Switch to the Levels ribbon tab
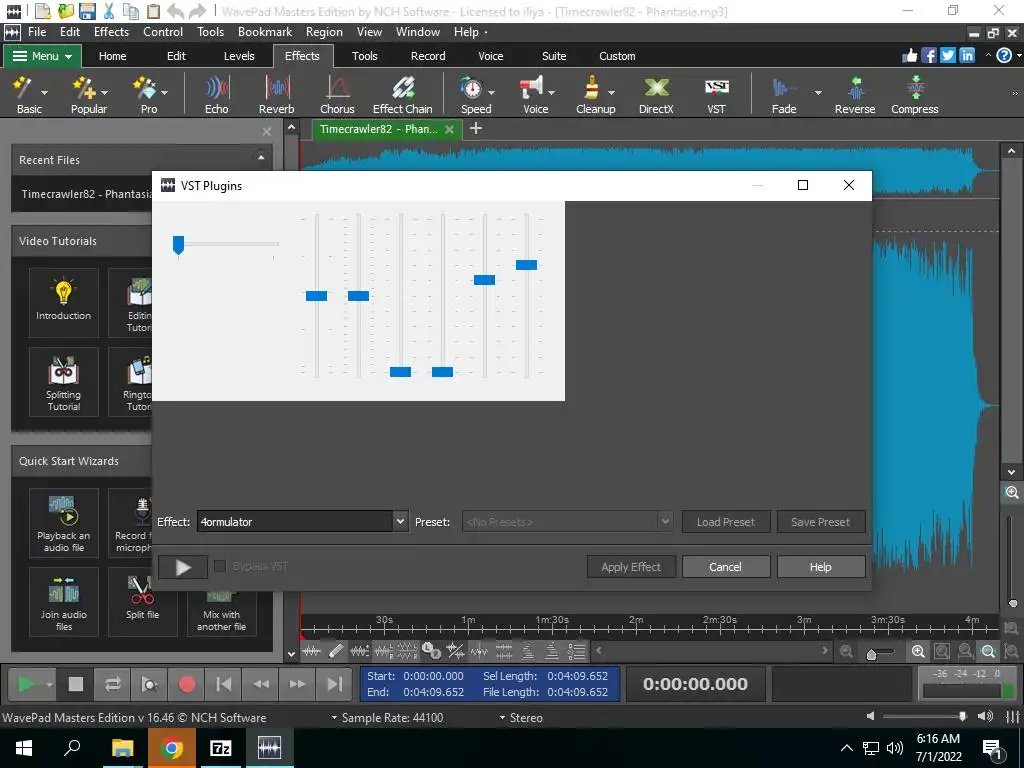 pos(239,56)
